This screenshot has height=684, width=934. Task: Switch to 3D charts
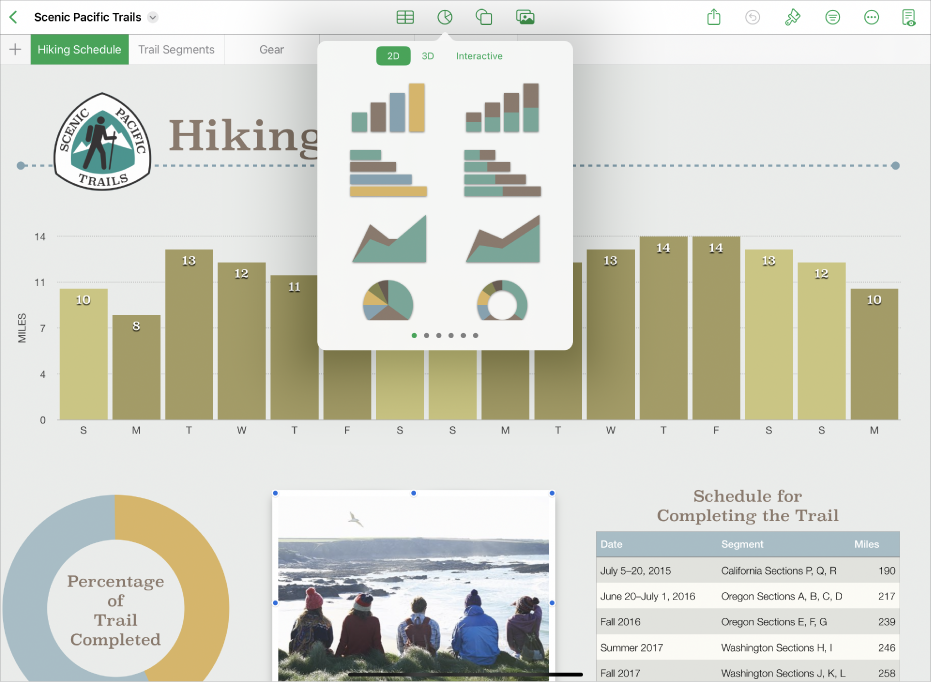click(x=428, y=56)
